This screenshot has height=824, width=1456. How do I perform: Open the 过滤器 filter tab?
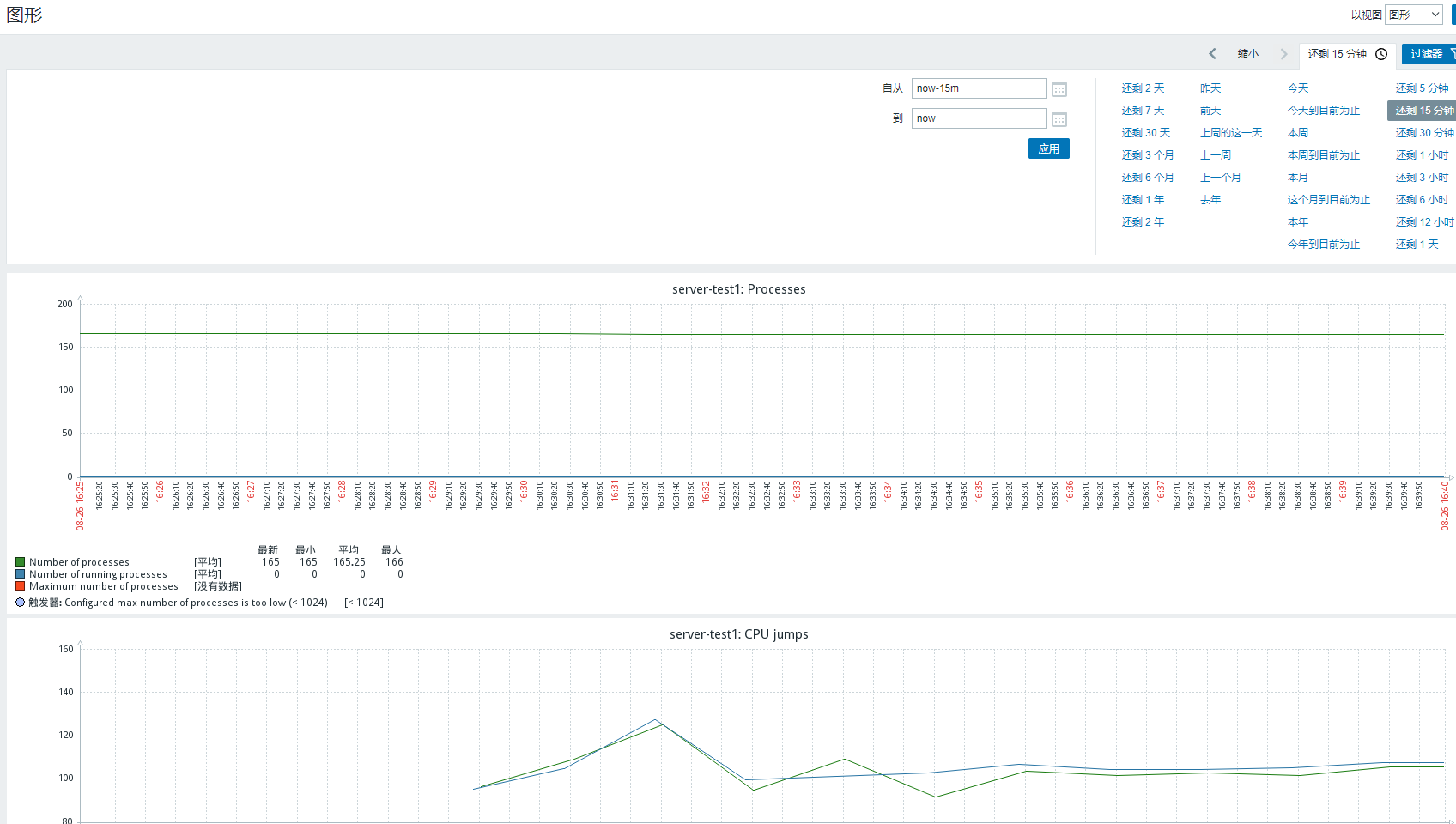(1430, 53)
